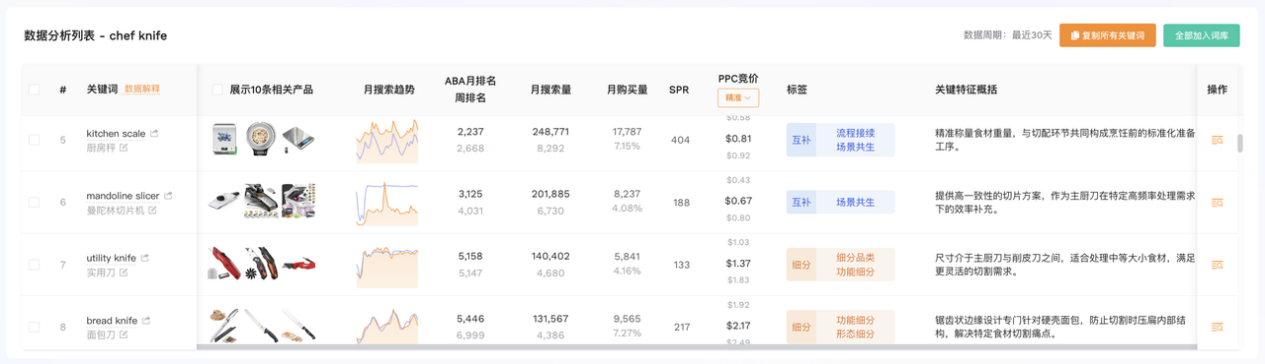Select the checkbox for row 6 mandoline slicer
Image resolution: width=1265 pixels, height=364 pixels.
34,202
